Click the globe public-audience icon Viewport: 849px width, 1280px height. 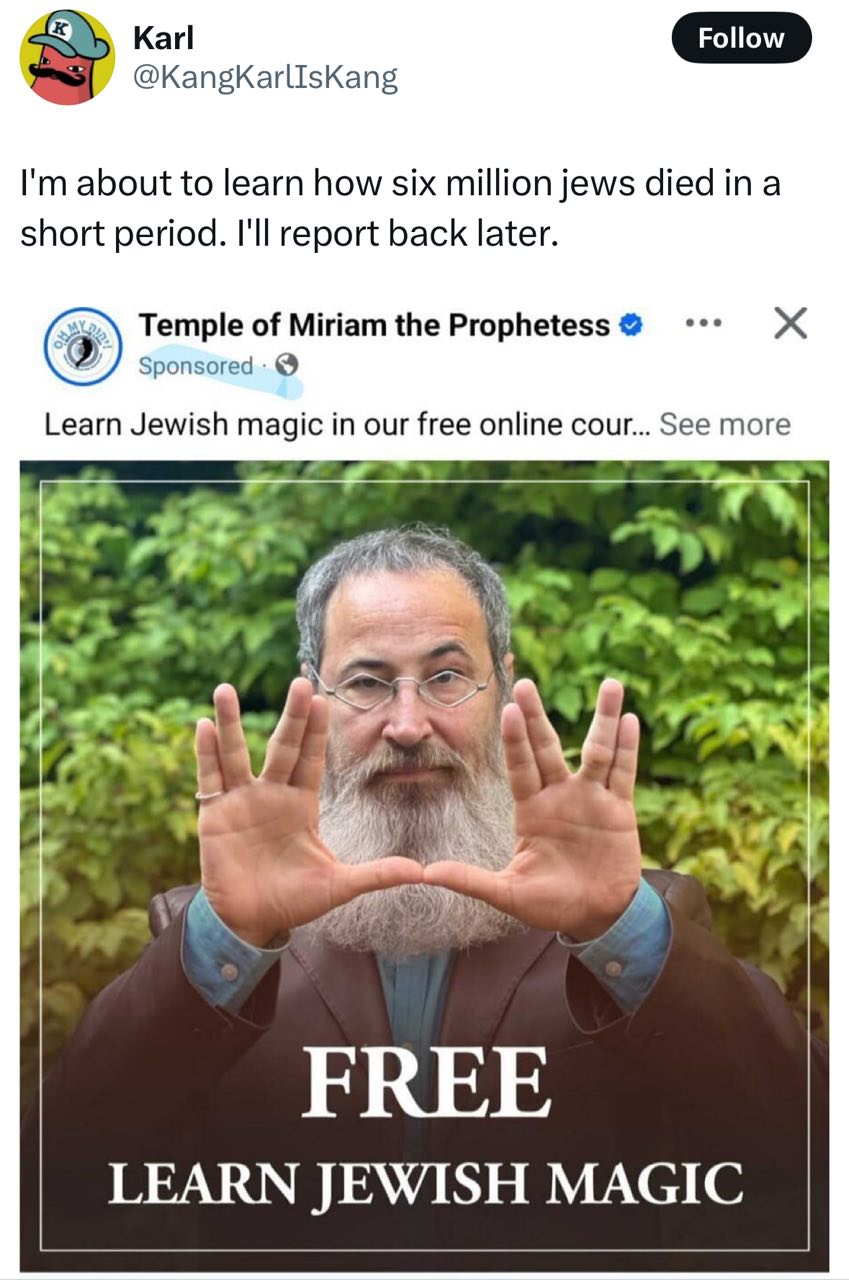[287, 366]
